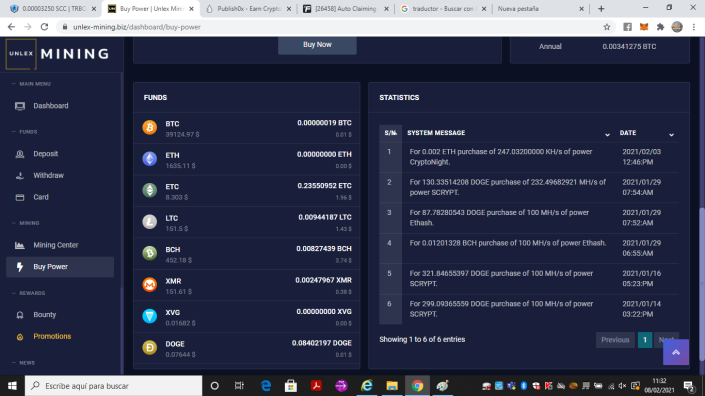Image resolution: width=705 pixels, height=396 pixels.
Task: Click the Bitcoin BTC coin icon
Action: [x=150, y=127]
